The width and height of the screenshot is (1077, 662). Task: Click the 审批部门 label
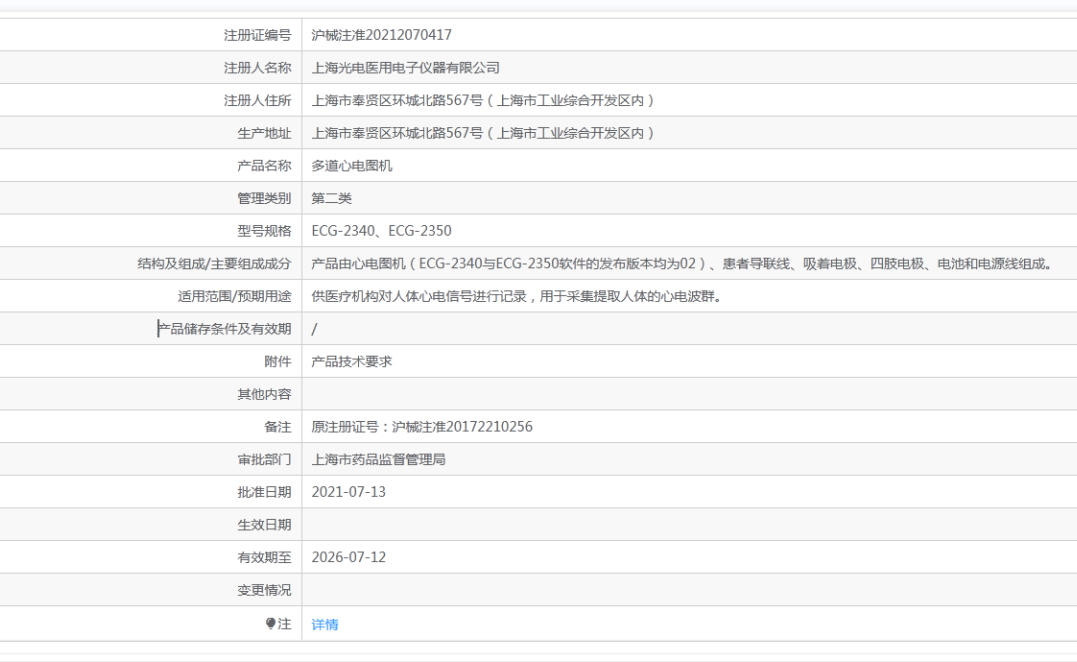pos(264,459)
